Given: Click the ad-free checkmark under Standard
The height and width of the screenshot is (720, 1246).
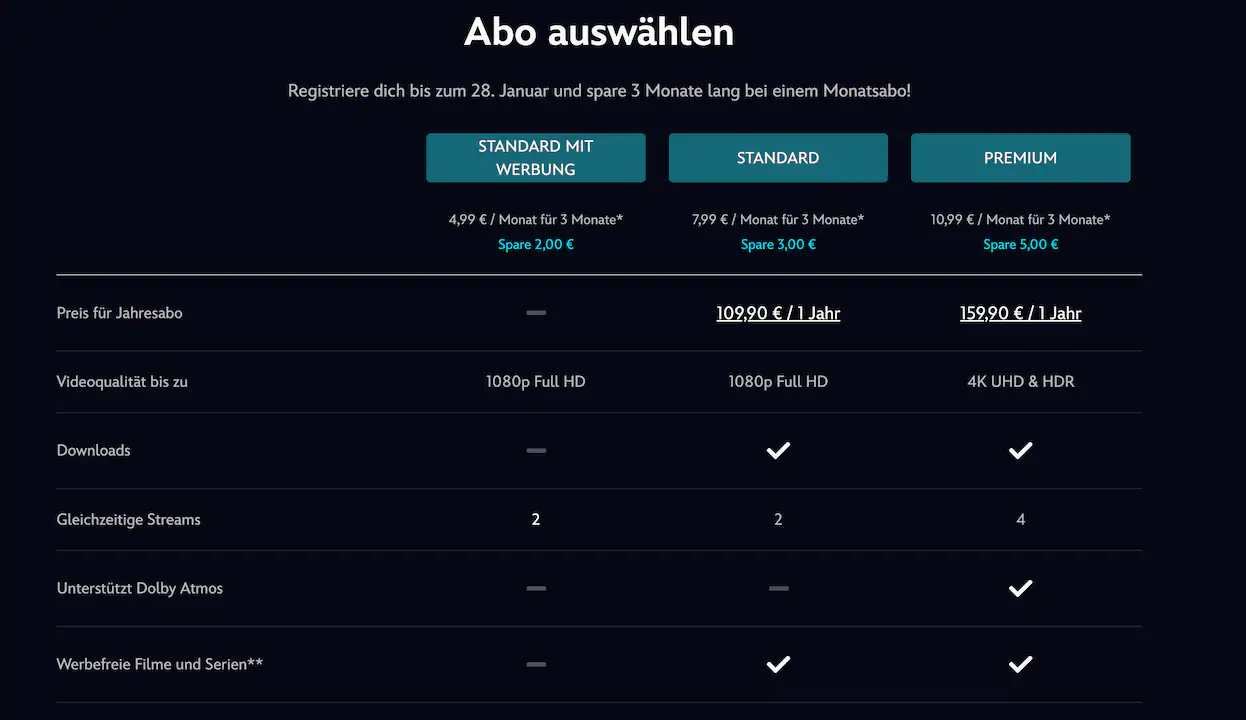Looking at the screenshot, I should 778,663.
